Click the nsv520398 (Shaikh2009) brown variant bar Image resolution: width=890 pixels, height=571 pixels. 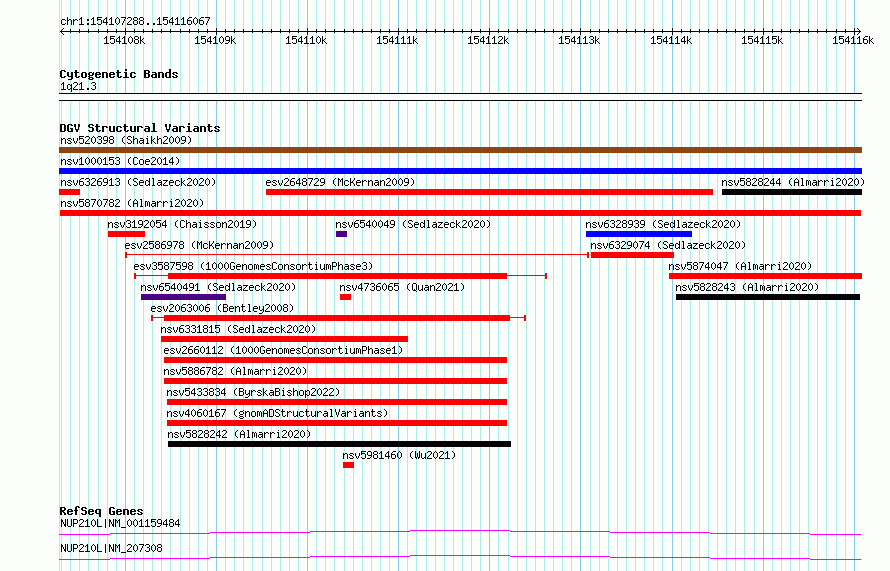(x=460, y=150)
